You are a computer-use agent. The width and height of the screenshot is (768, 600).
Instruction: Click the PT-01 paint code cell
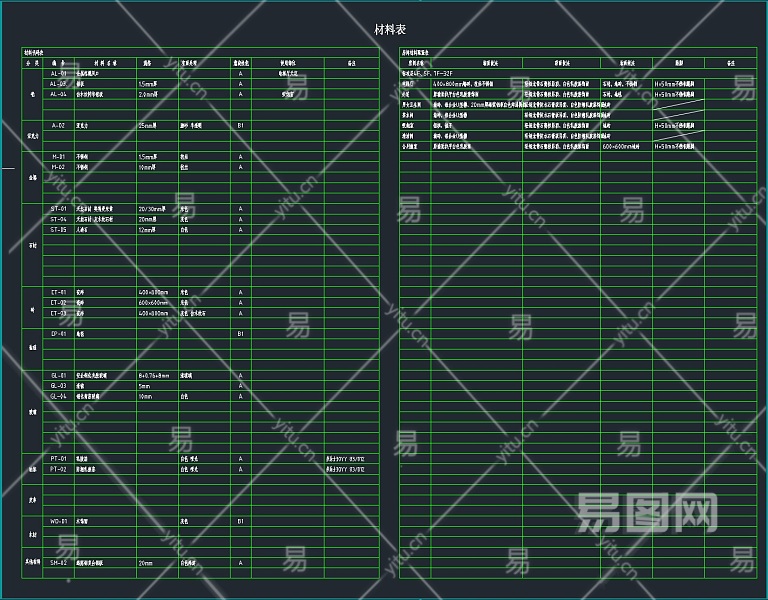click(x=58, y=458)
